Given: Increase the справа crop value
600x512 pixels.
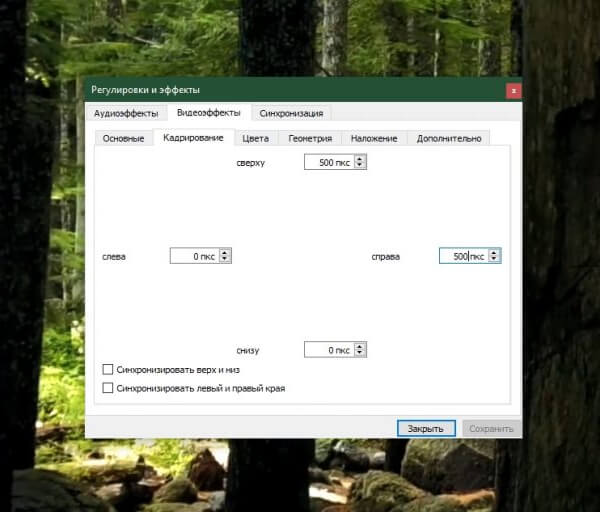Looking at the screenshot, I should coord(494,253).
